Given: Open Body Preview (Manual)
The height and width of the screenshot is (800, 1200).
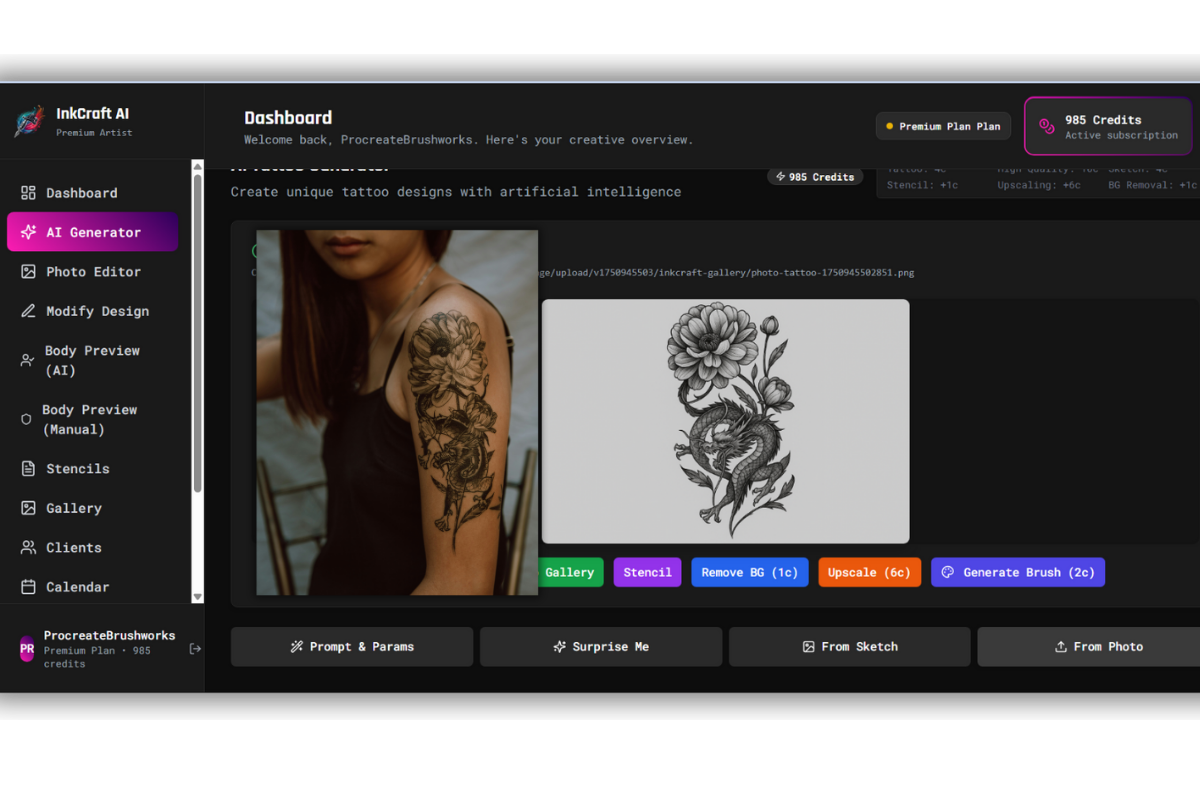Looking at the screenshot, I should click(92, 419).
